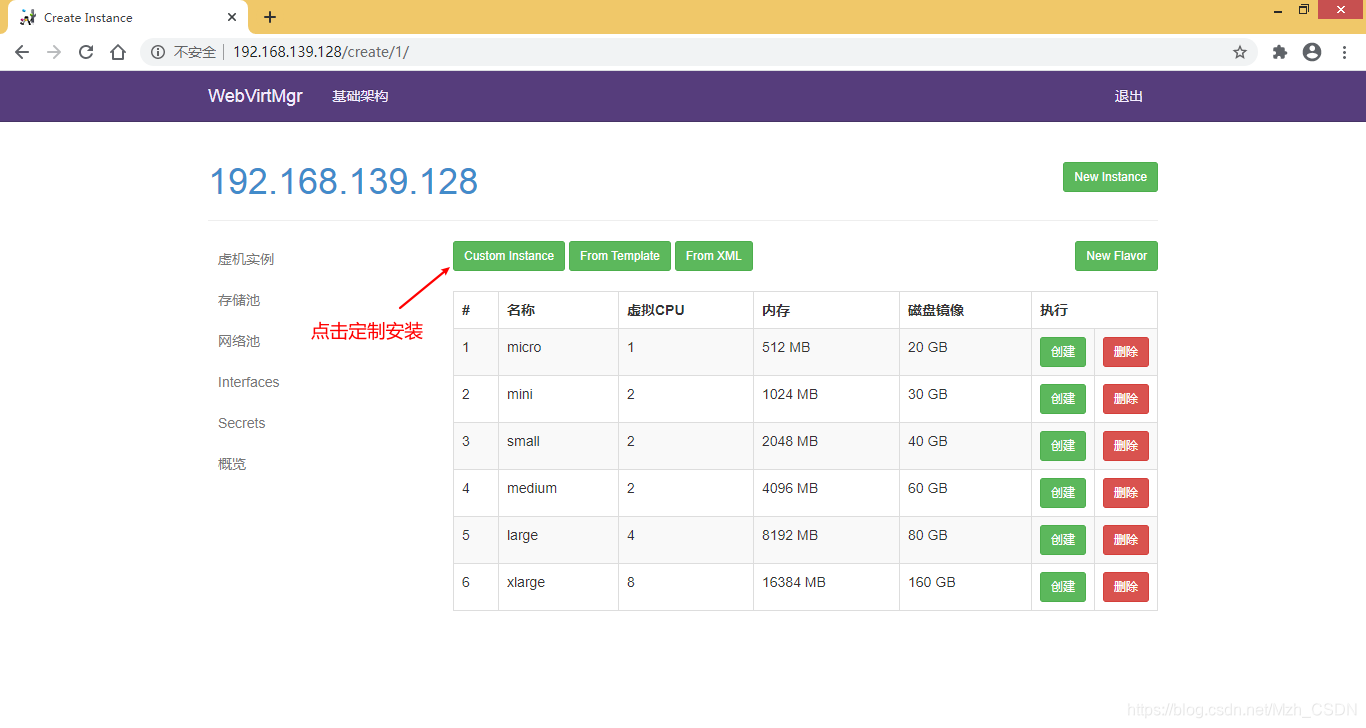Select the Create Instance browser tab

128,17
